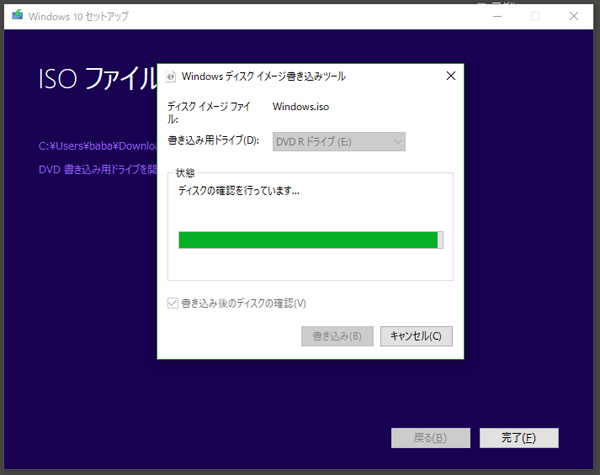Click the 状態 group label
The image size is (600, 475).
pos(185,173)
